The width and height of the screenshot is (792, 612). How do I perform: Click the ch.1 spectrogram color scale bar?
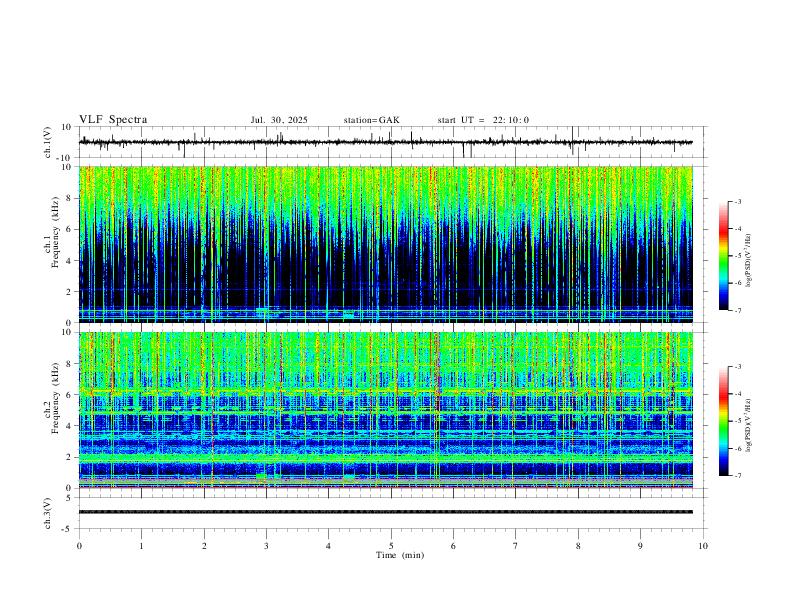[724, 256]
